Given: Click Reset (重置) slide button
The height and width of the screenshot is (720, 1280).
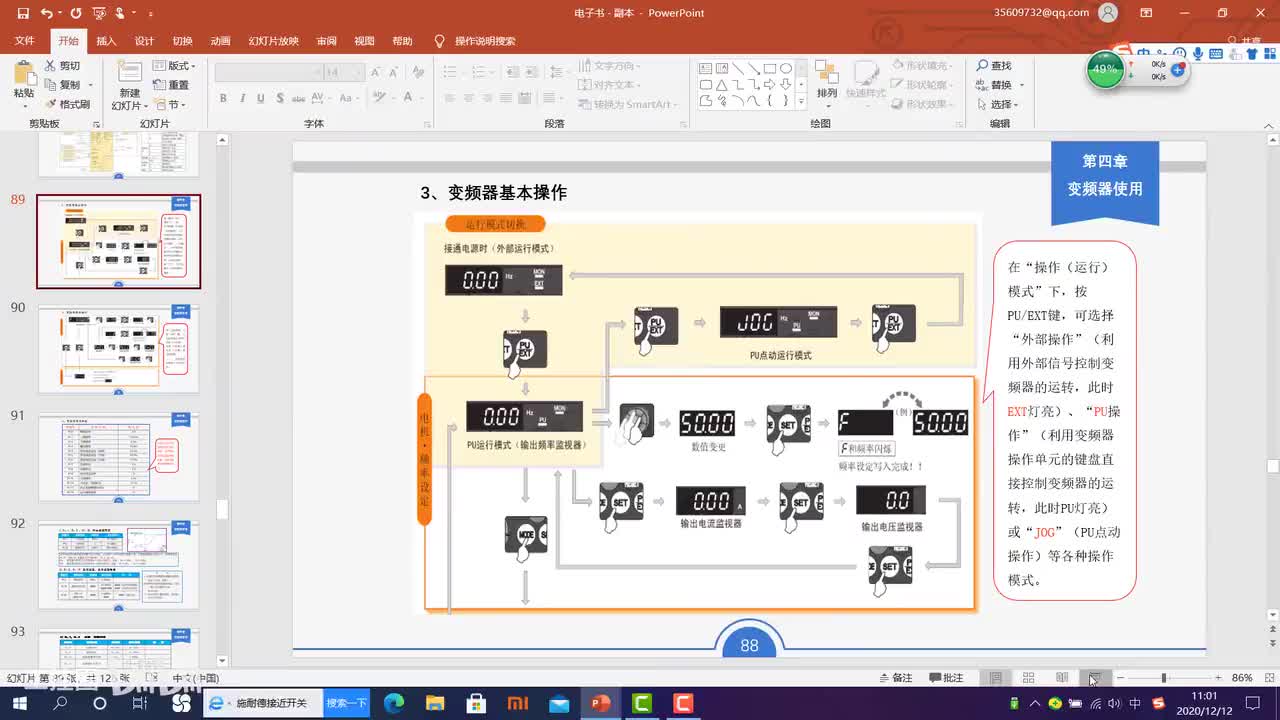Looking at the screenshot, I should (171, 85).
